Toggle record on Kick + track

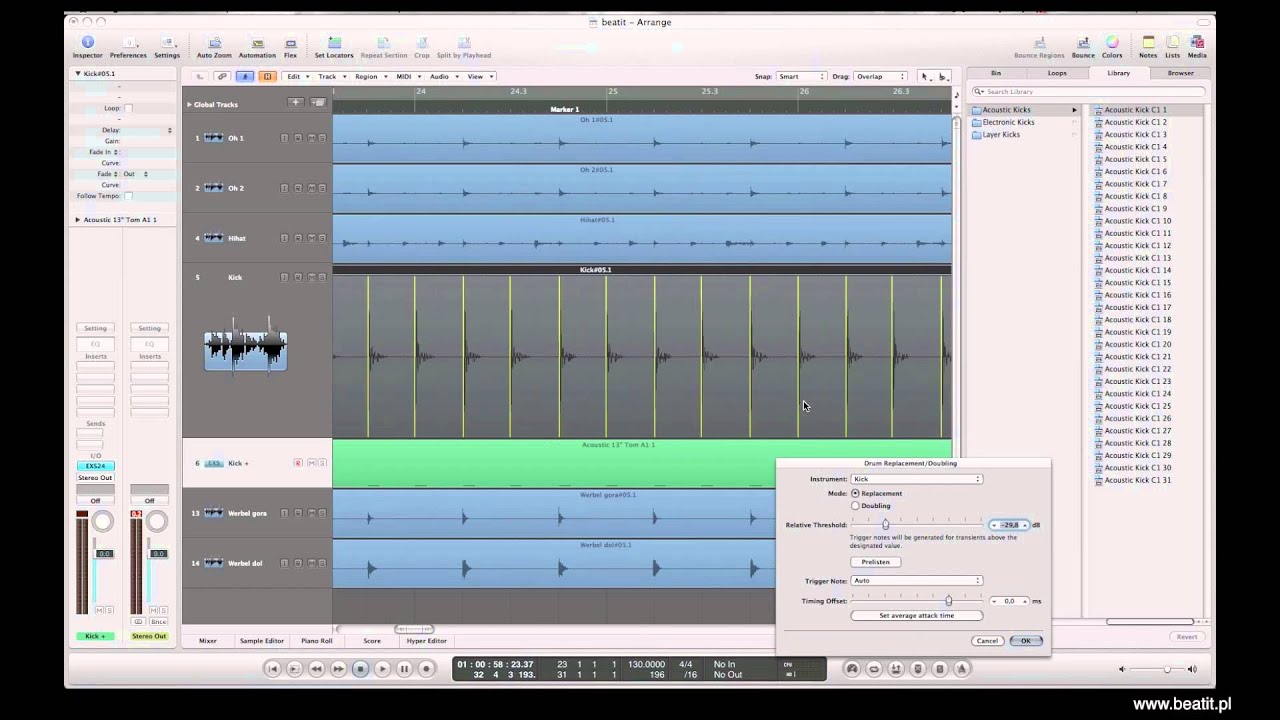coord(298,463)
